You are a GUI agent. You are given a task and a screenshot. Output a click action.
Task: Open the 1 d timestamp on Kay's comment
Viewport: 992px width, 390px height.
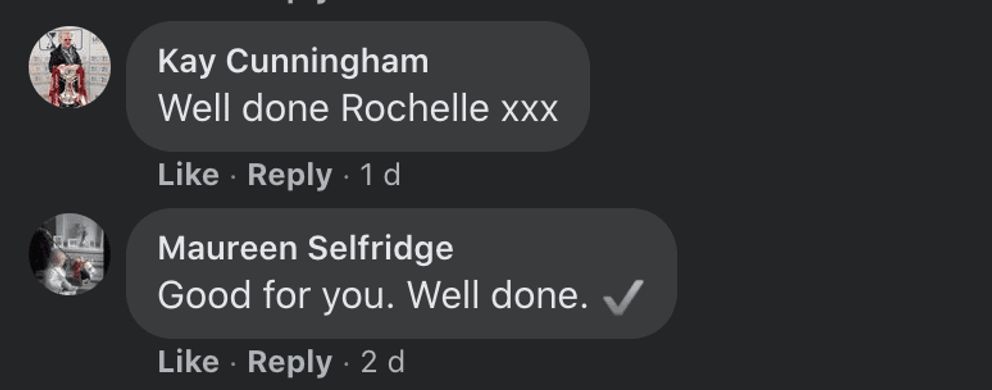(x=380, y=175)
